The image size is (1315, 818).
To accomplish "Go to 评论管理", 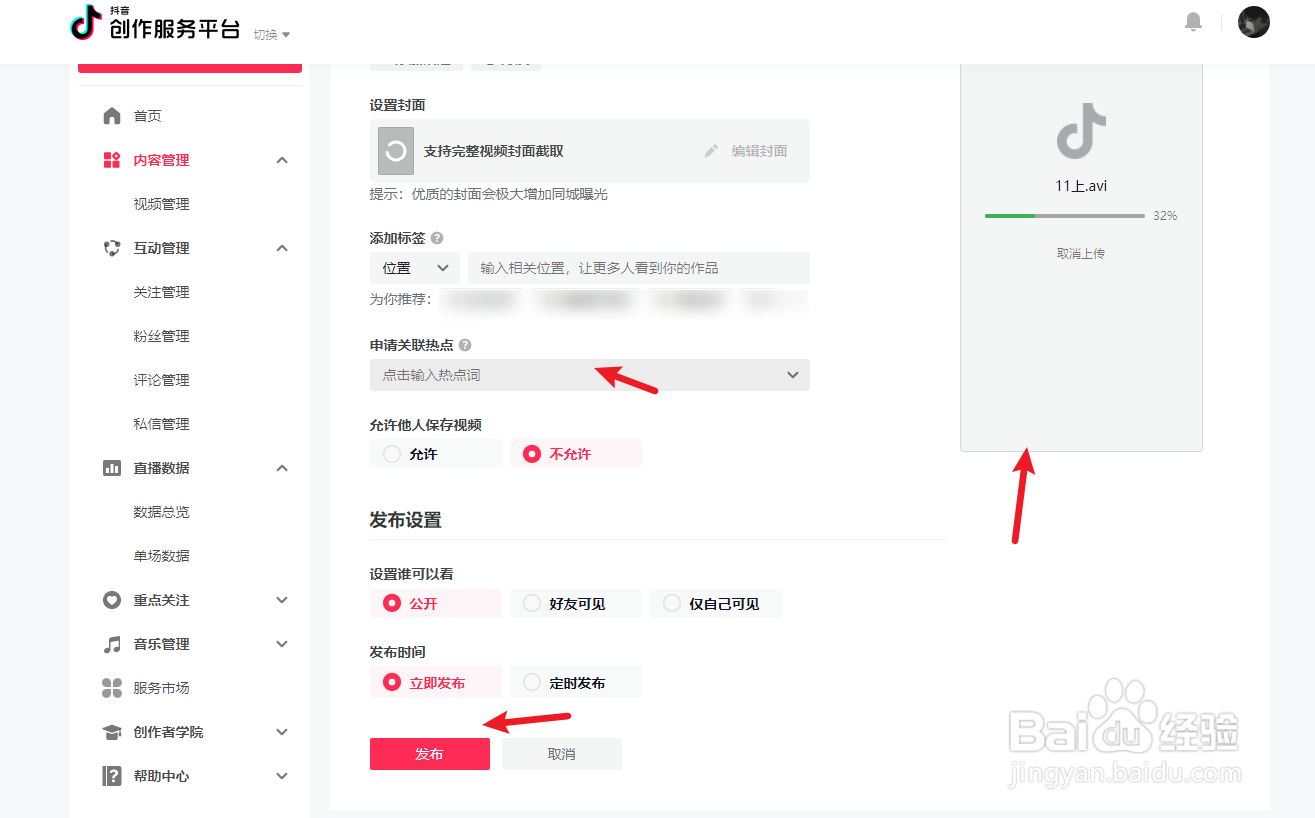I will pos(160,379).
